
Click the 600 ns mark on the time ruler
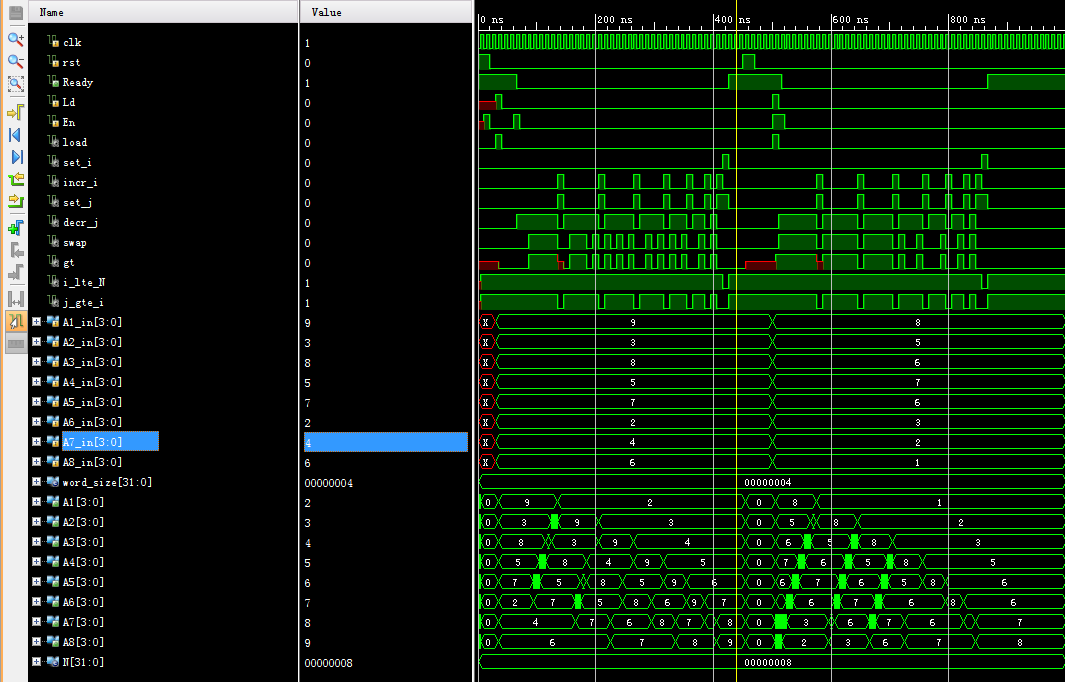pos(832,20)
